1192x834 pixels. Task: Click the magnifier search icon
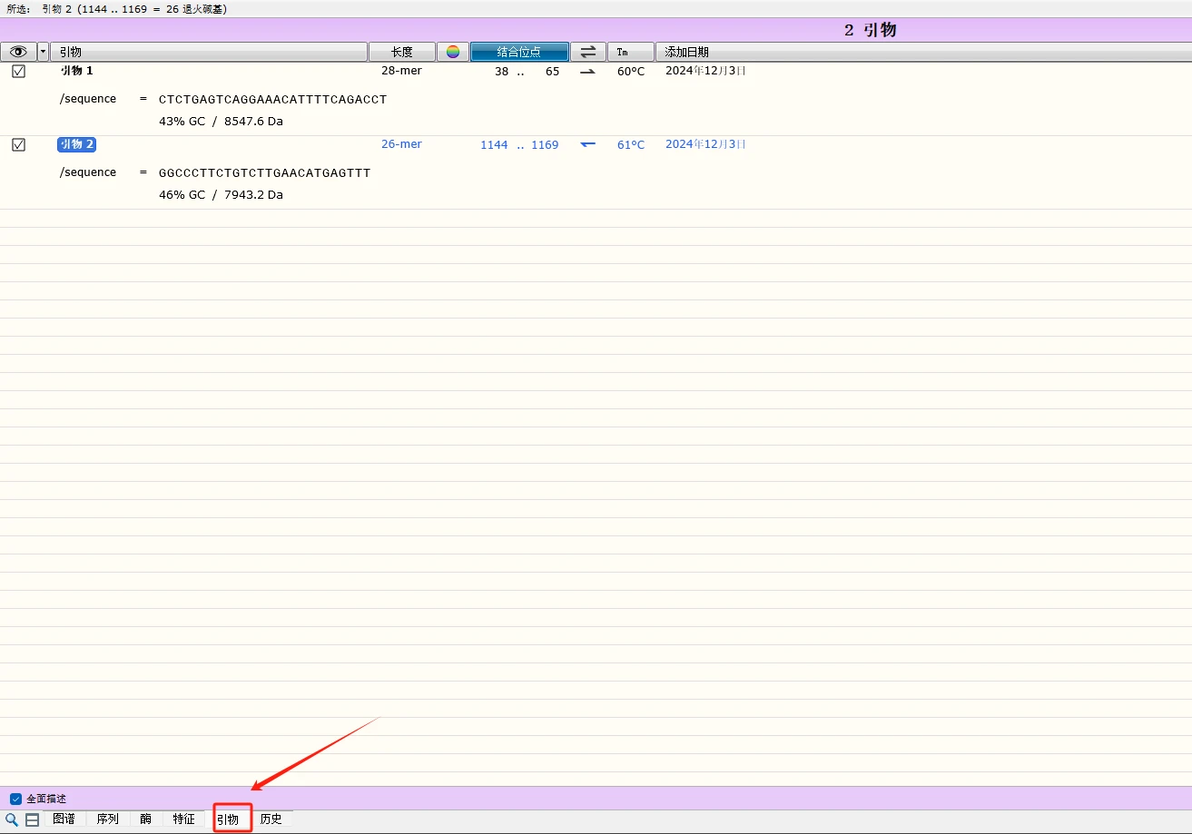11,820
